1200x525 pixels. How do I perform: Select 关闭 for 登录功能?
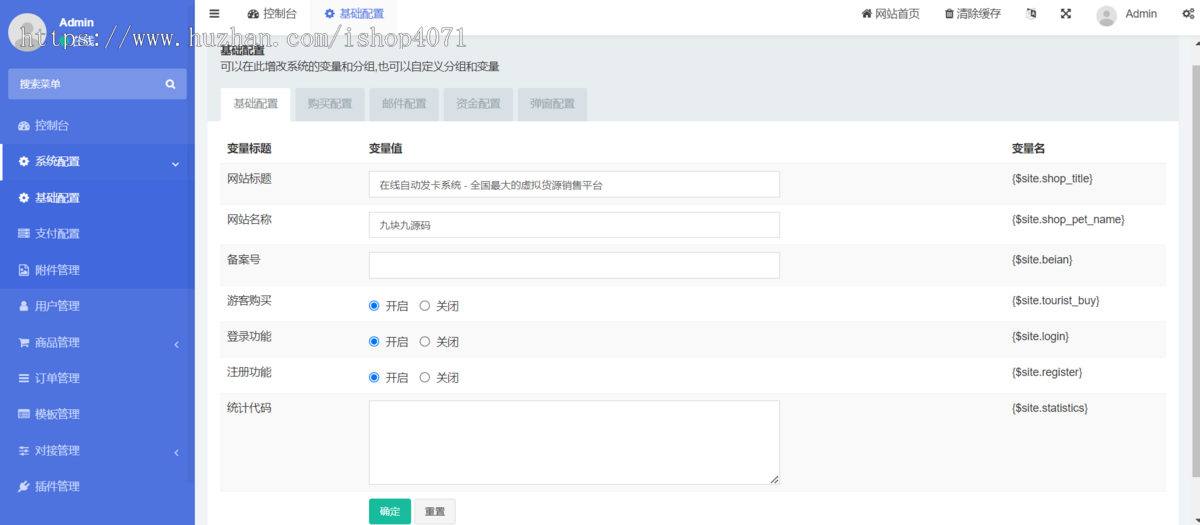pyautogui.click(x=425, y=342)
